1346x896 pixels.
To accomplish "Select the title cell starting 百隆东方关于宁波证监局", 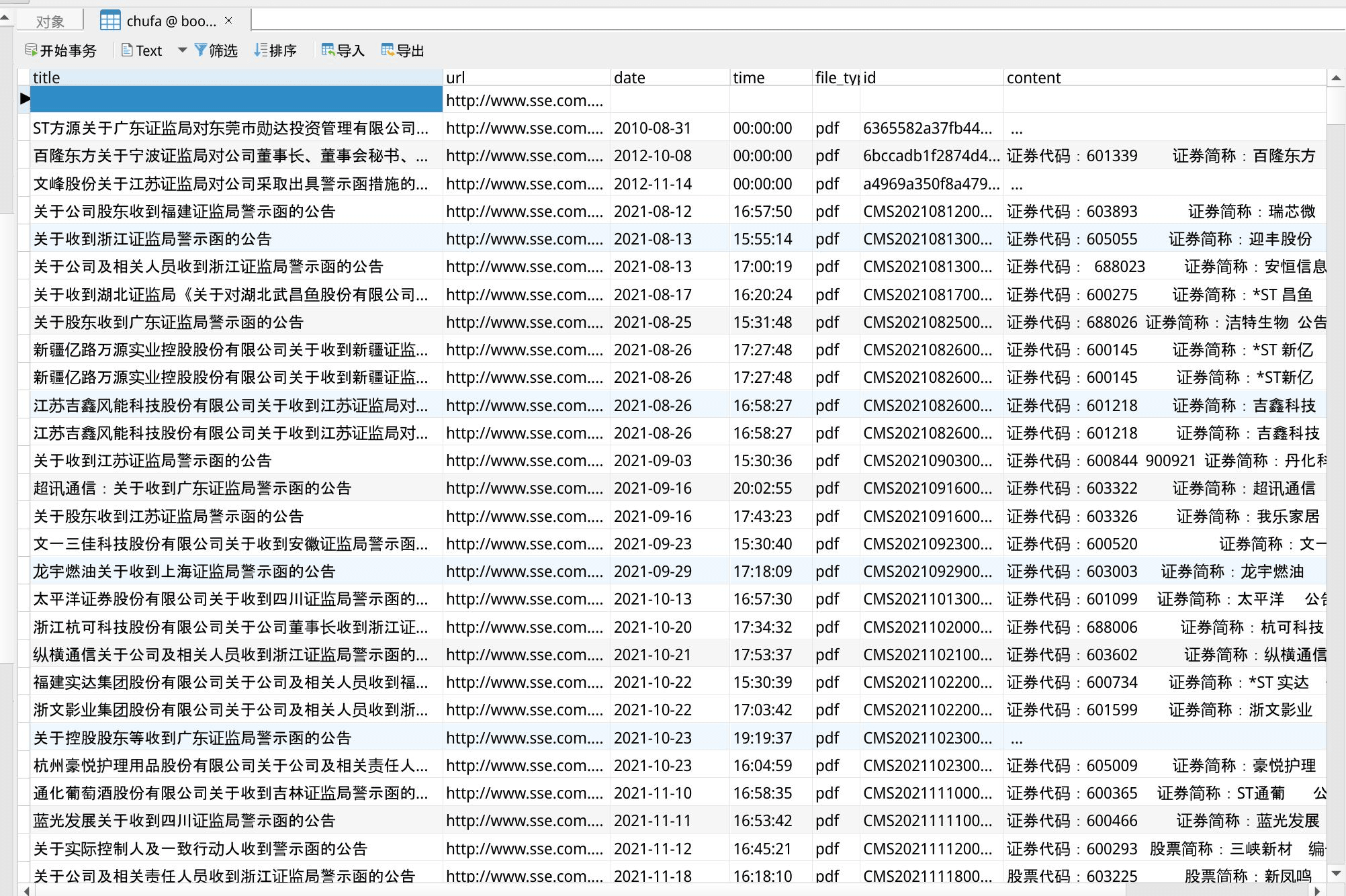I will tap(236, 155).
